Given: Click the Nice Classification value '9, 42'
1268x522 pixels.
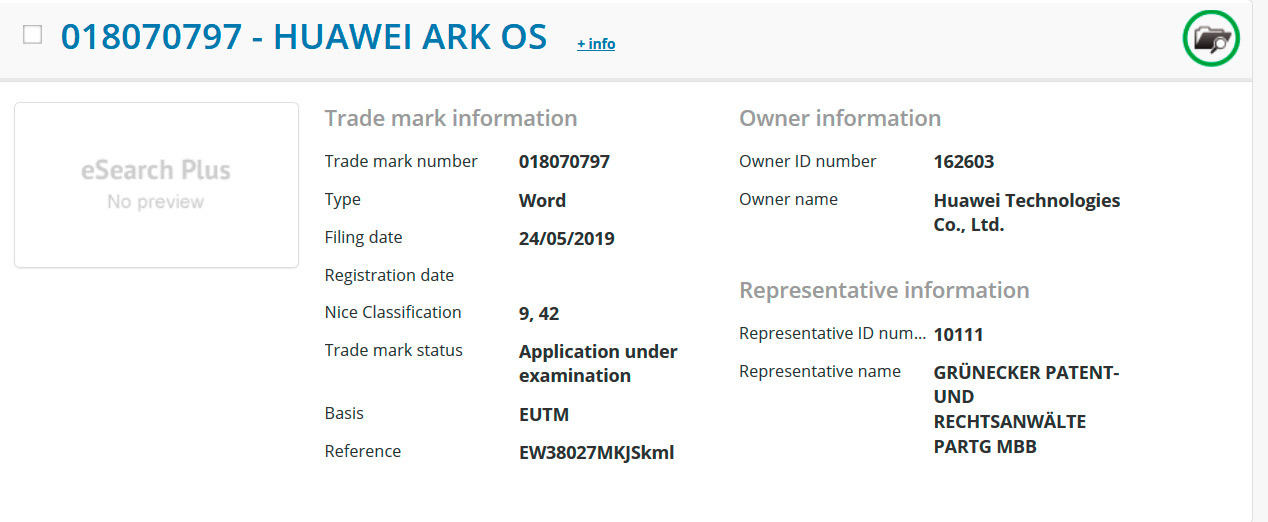Looking at the screenshot, I should click(539, 314).
